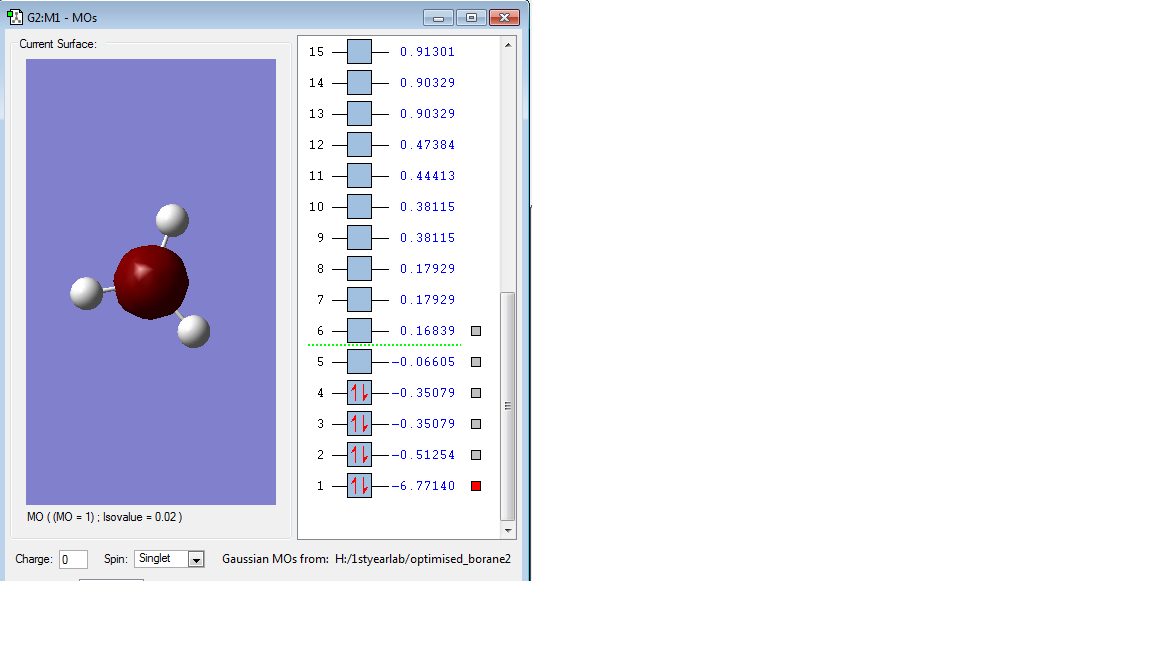
Task: Click orbital number 1 label
Action: (x=320, y=486)
